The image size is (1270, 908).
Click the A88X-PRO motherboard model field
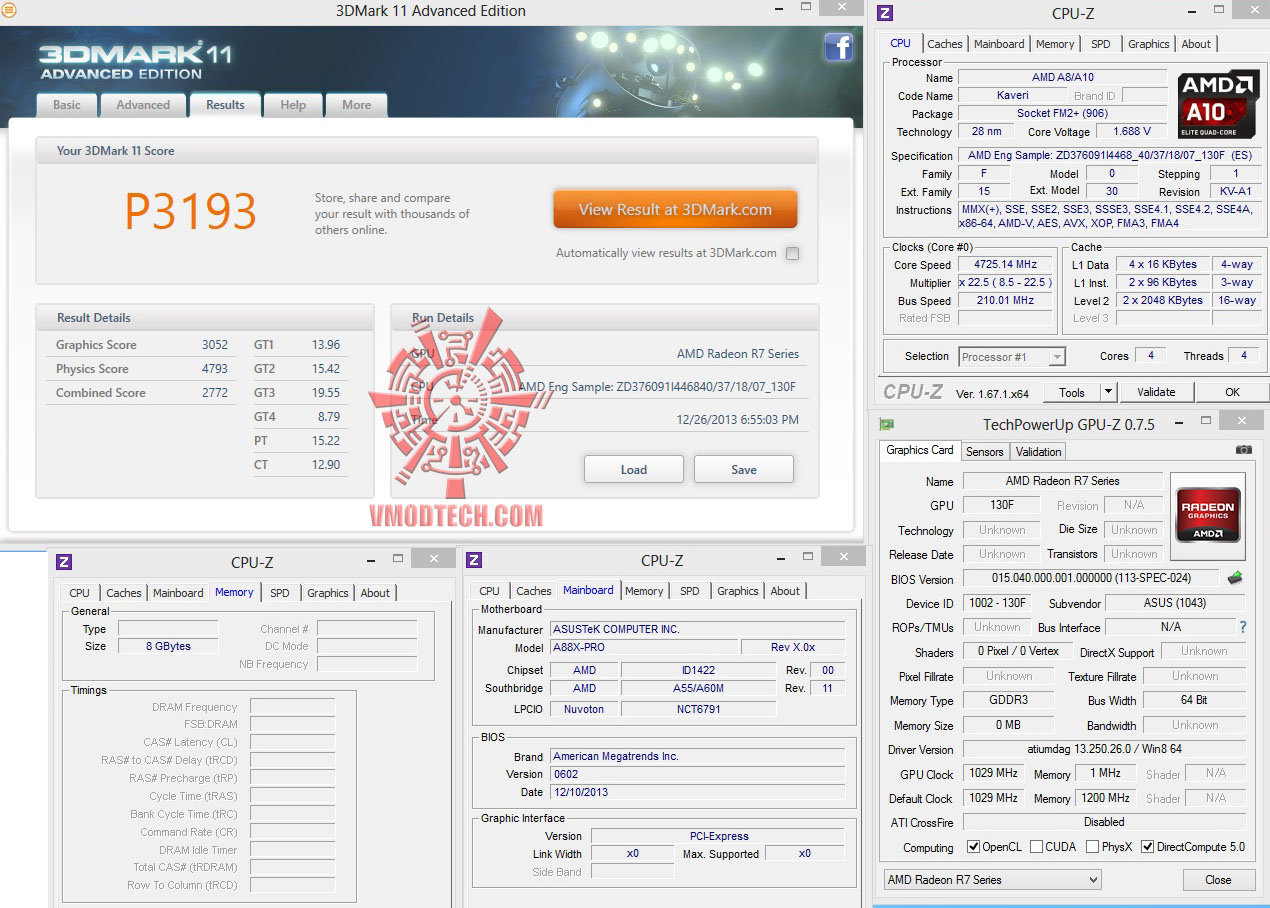coord(644,648)
